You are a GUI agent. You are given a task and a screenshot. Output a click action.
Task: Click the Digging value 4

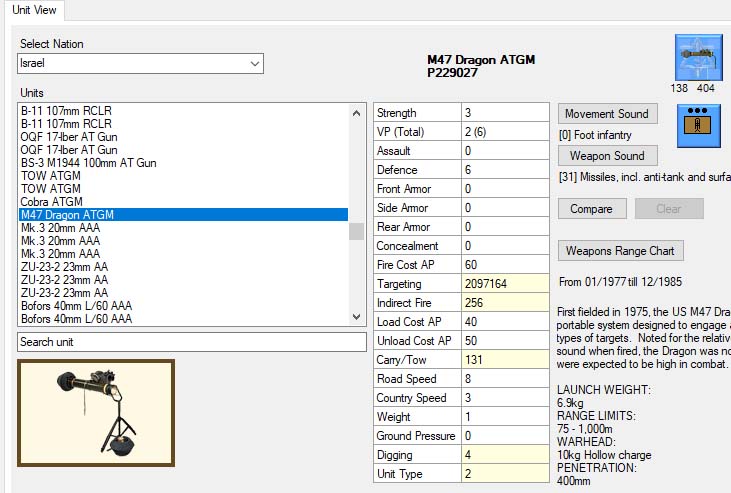(x=505, y=455)
